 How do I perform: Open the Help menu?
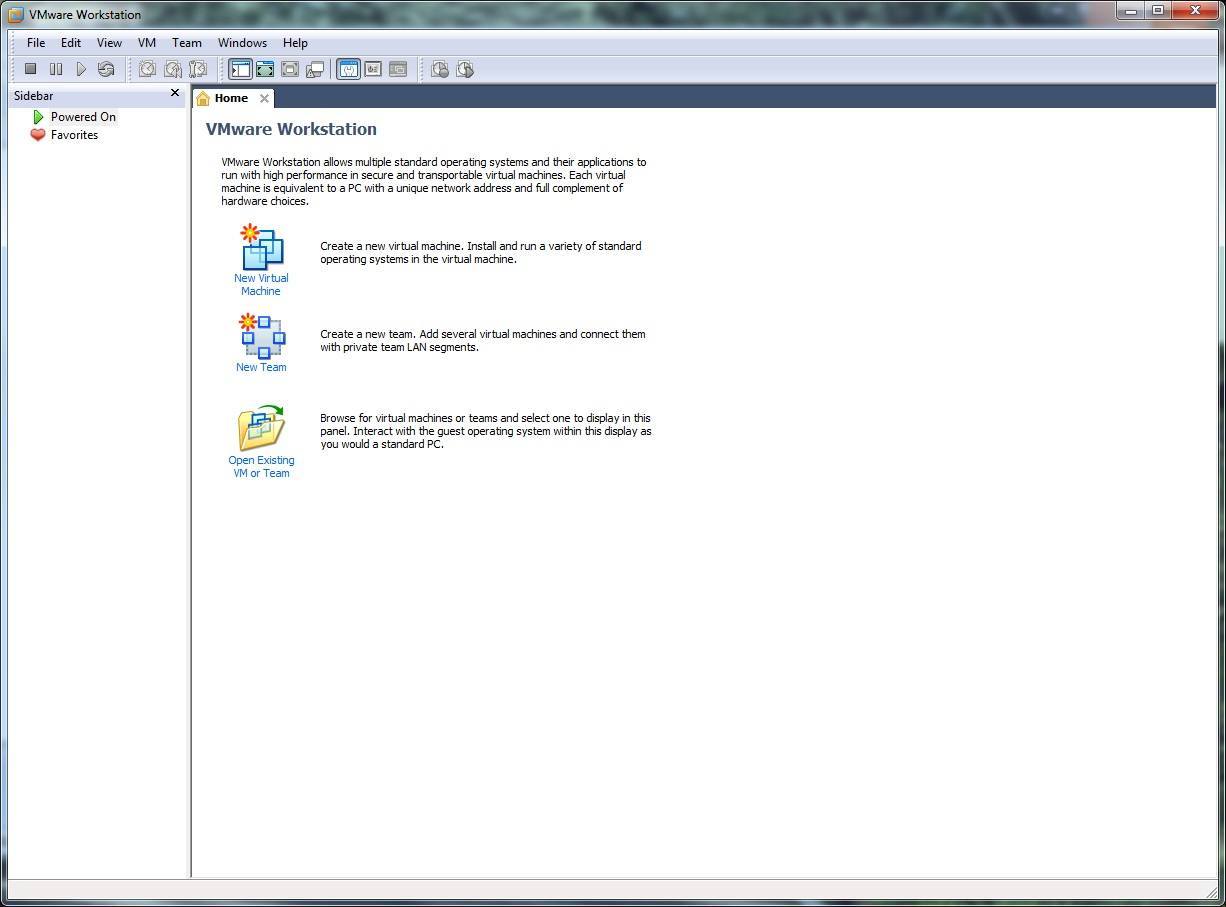click(295, 43)
